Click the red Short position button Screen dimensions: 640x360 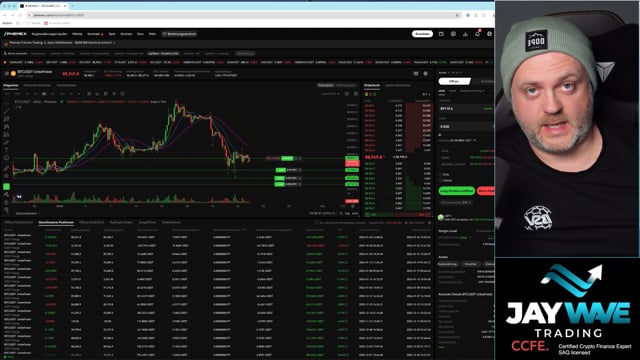pyautogui.click(x=486, y=191)
